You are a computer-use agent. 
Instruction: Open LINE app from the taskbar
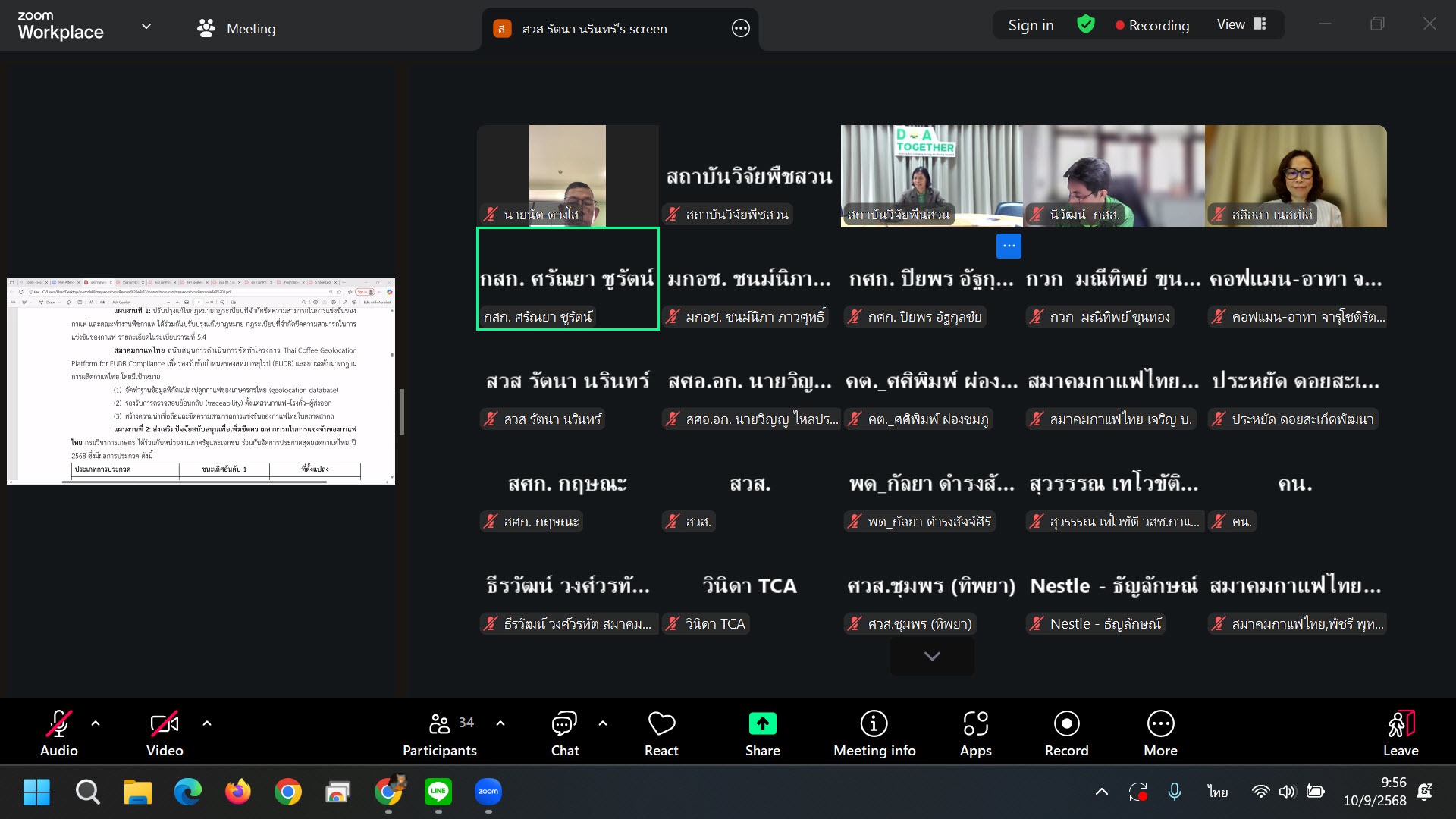pos(438,792)
